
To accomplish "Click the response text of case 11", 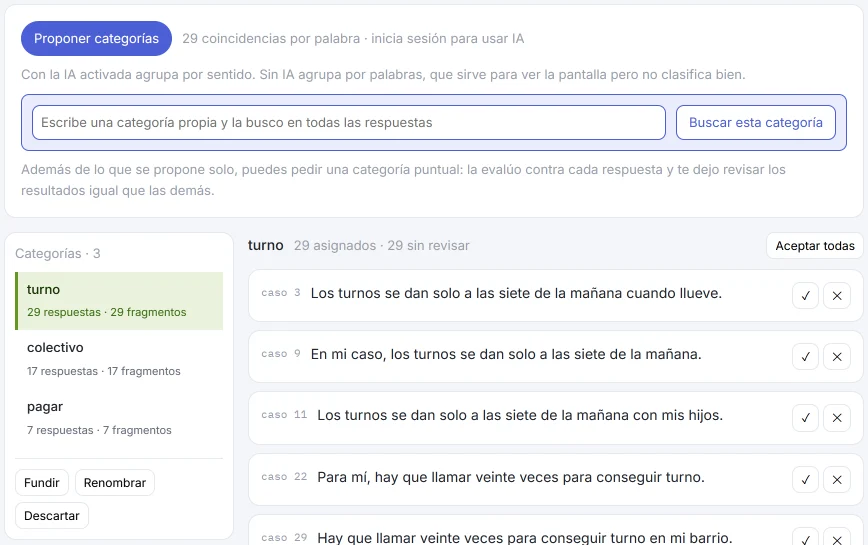I will (x=520, y=415).
